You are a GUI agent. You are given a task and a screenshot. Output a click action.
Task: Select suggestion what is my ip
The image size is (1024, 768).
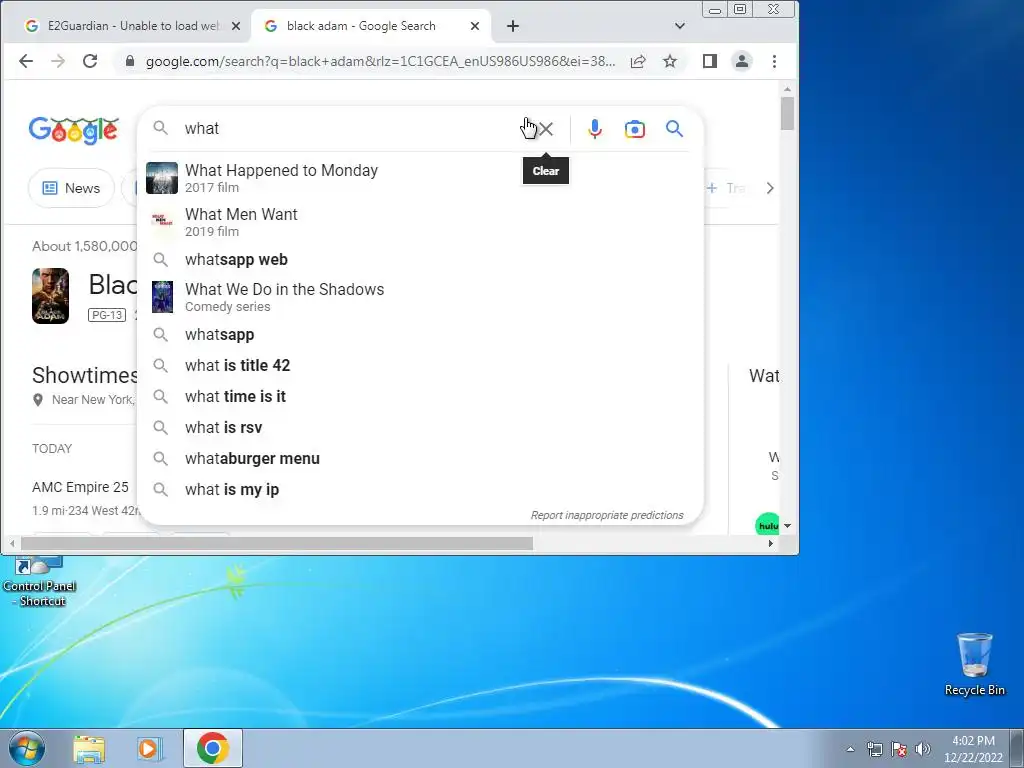(x=421, y=489)
